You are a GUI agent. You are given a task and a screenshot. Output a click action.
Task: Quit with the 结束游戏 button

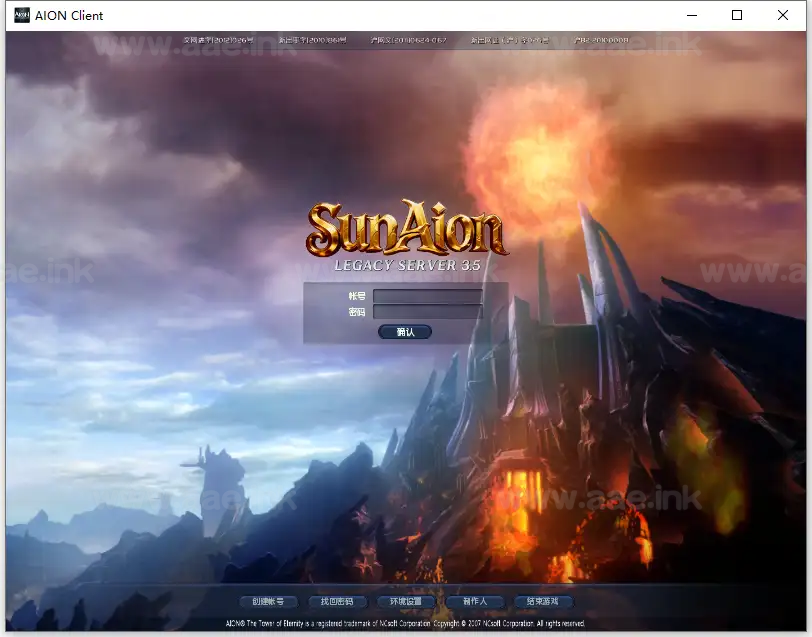point(543,602)
